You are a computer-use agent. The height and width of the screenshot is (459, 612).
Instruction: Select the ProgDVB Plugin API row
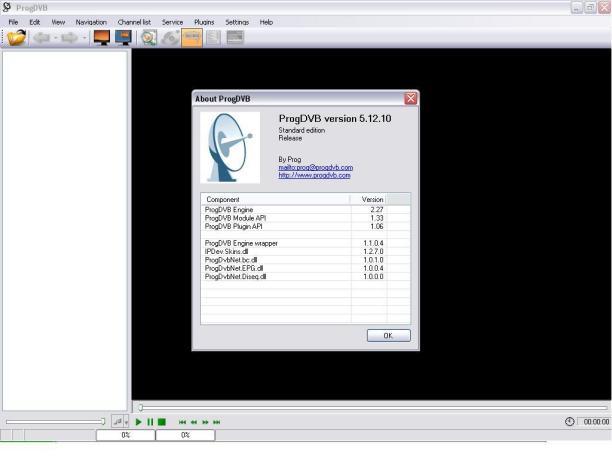point(305,226)
